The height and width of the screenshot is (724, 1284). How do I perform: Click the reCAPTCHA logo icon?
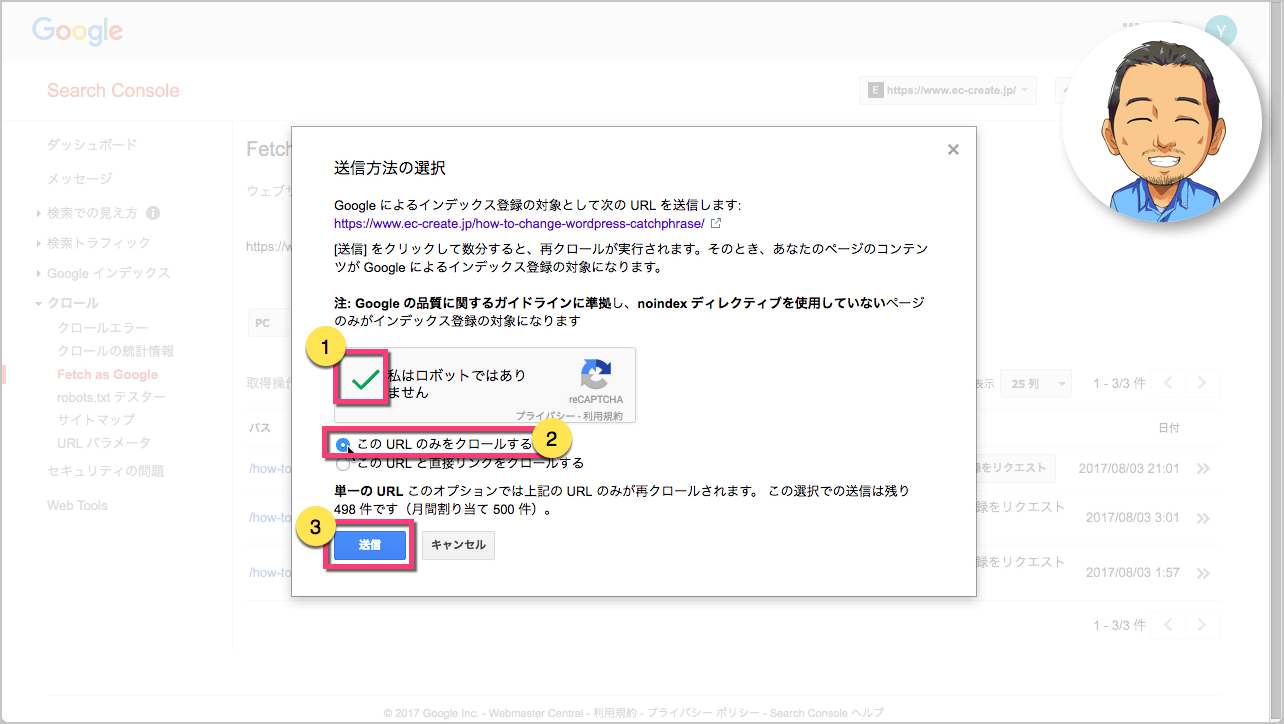point(595,374)
